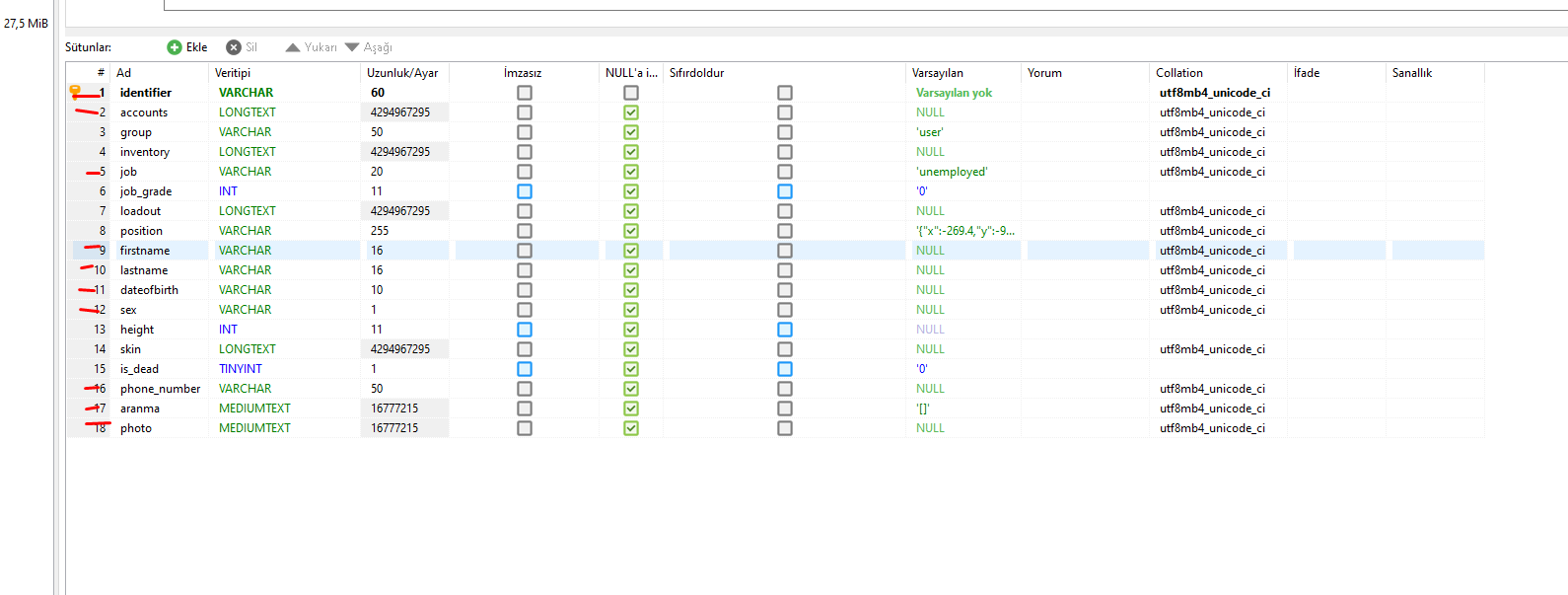Screen dimensions: 1568x595
Task: Uncheck NULL allowed for firstname column
Action: coord(631,251)
